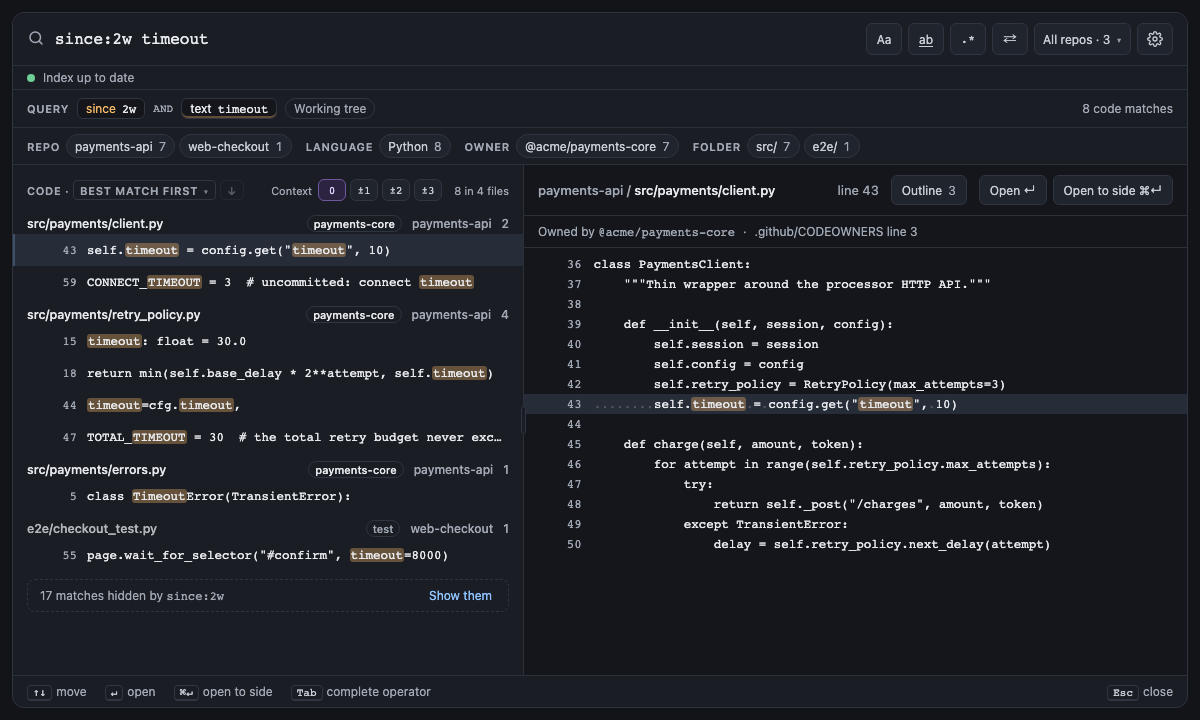
Task: Click the Index up to date status
Action: [81, 78]
